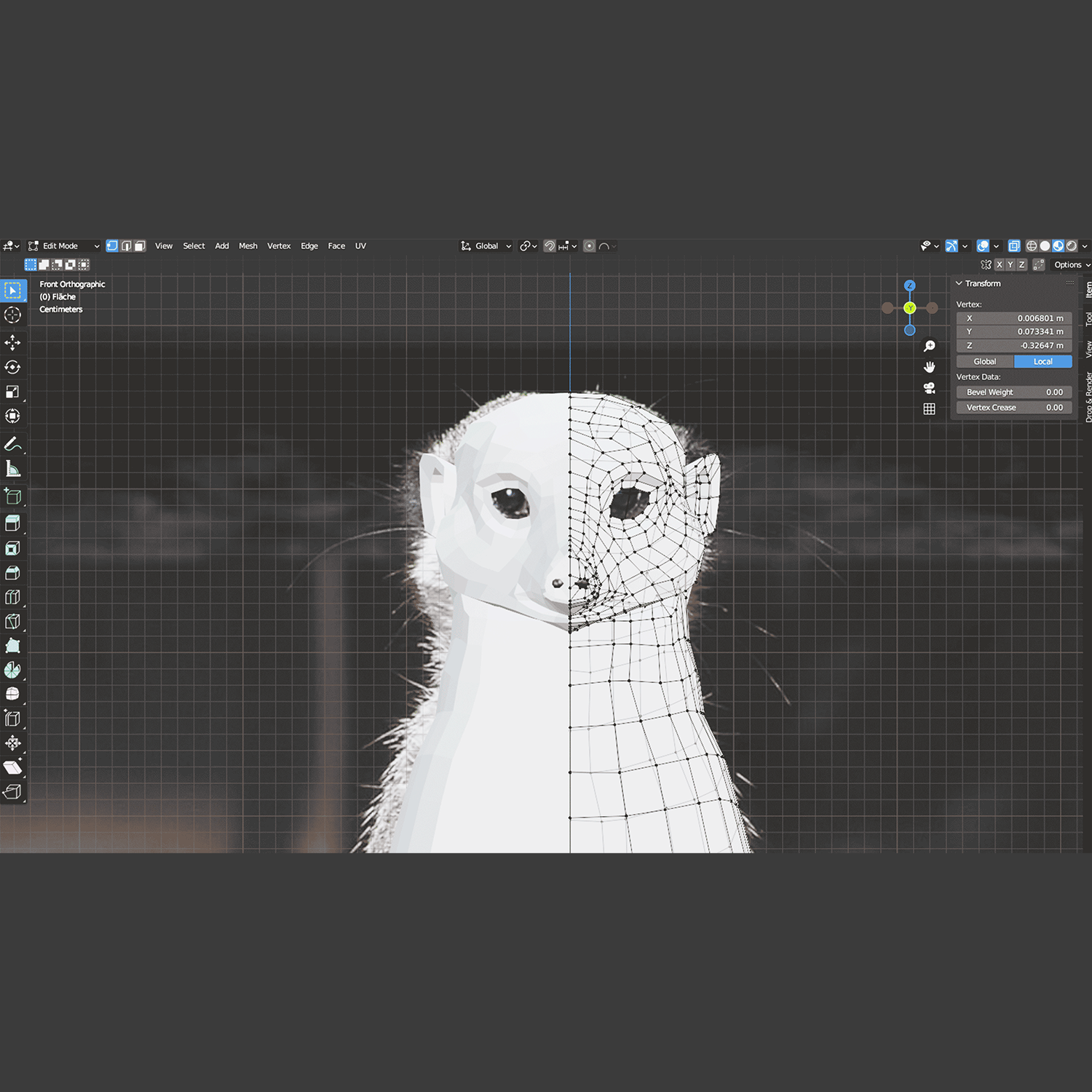Pick the Bevel tool

12,573
